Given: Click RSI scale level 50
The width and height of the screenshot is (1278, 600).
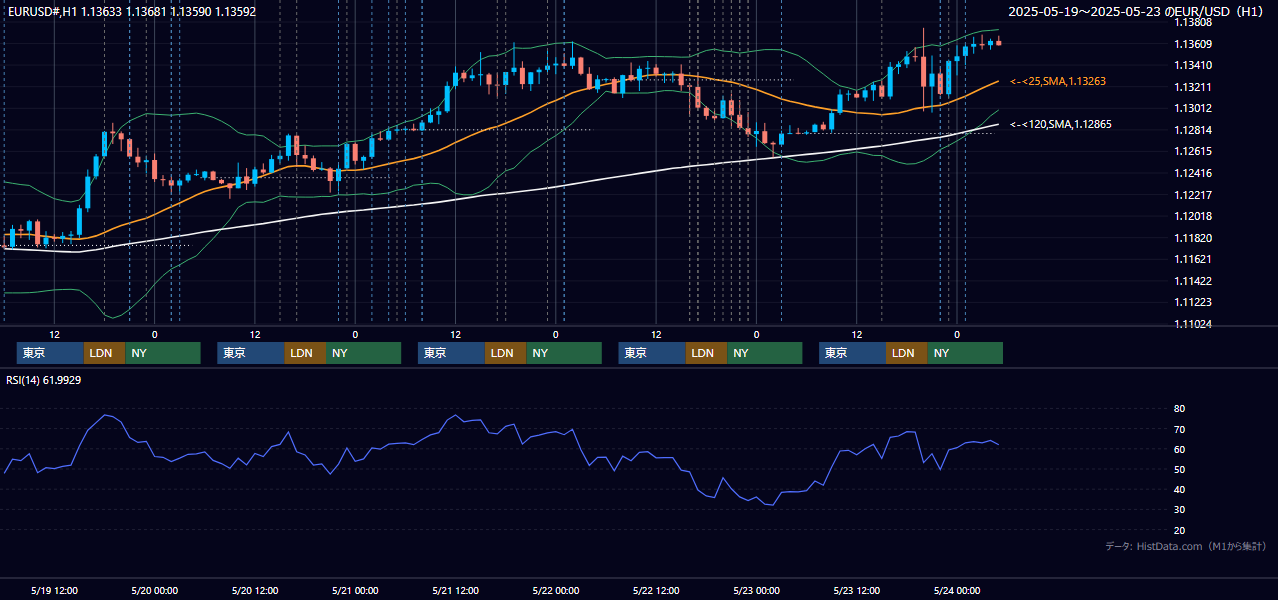Looking at the screenshot, I should pos(1179,469).
